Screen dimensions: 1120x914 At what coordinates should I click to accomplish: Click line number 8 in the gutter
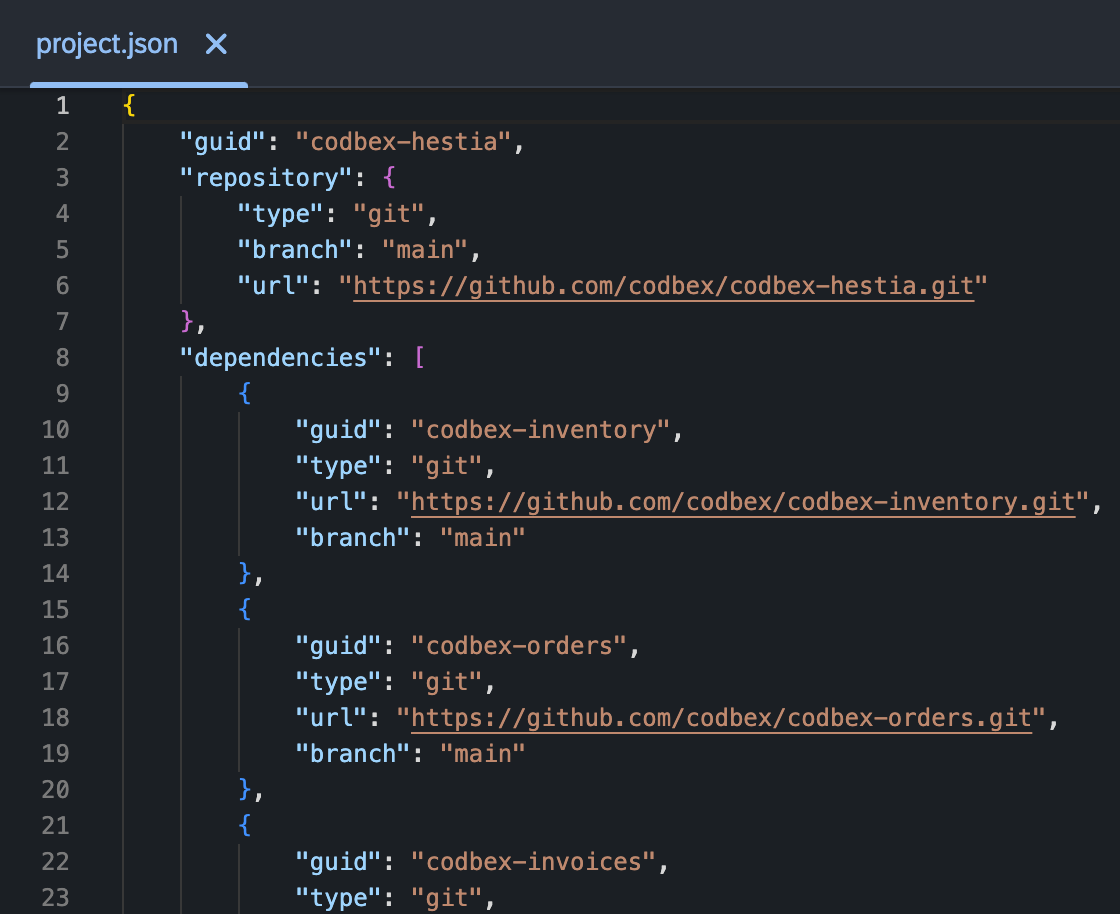point(63,357)
